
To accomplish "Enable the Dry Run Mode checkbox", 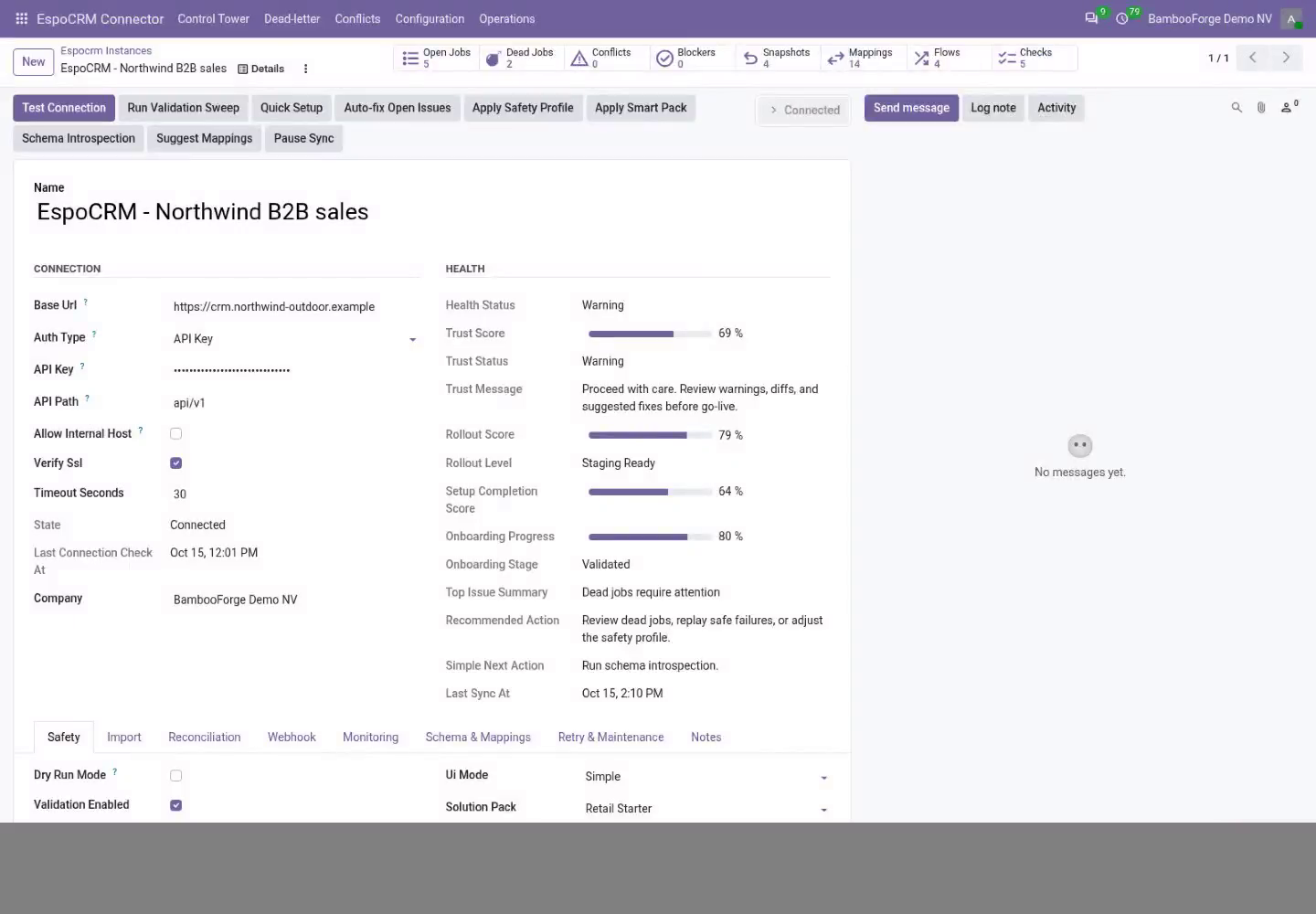I will point(176,776).
